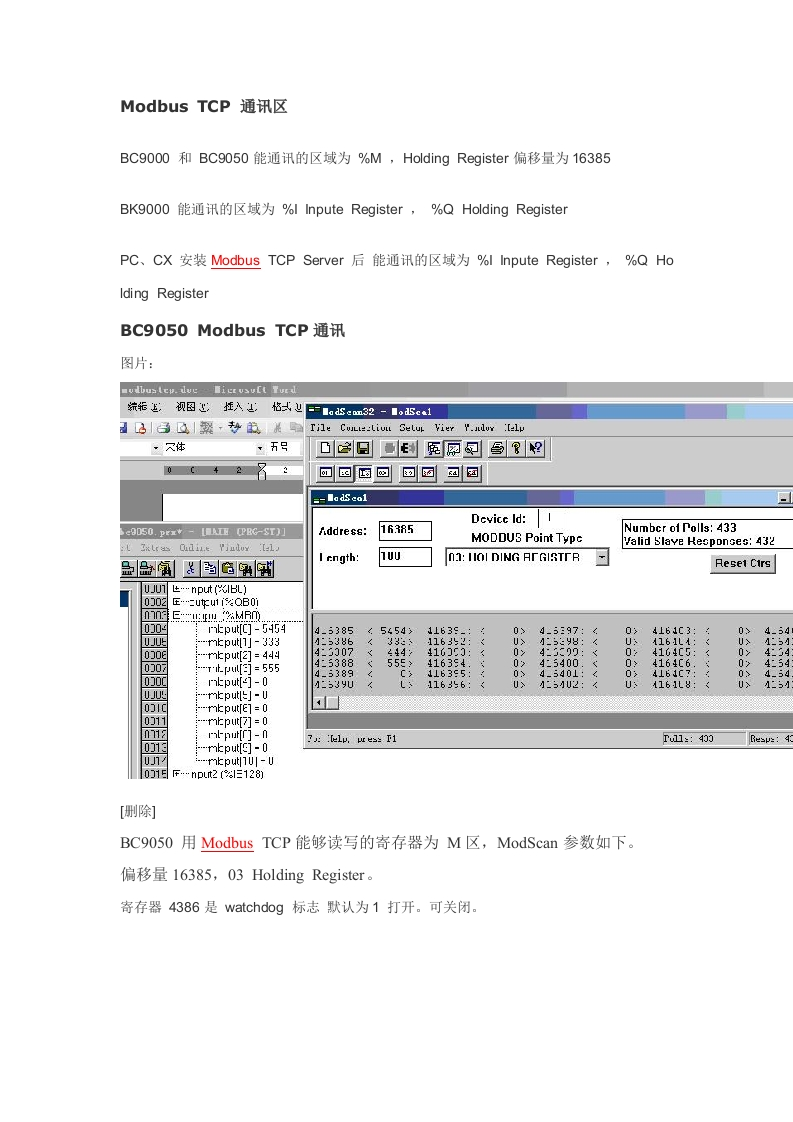Image resolution: width=793 pixels, height=1122 pixels.
Task: Click the New document icon in ModScan32 toolbar
Action: coord(326,449)
